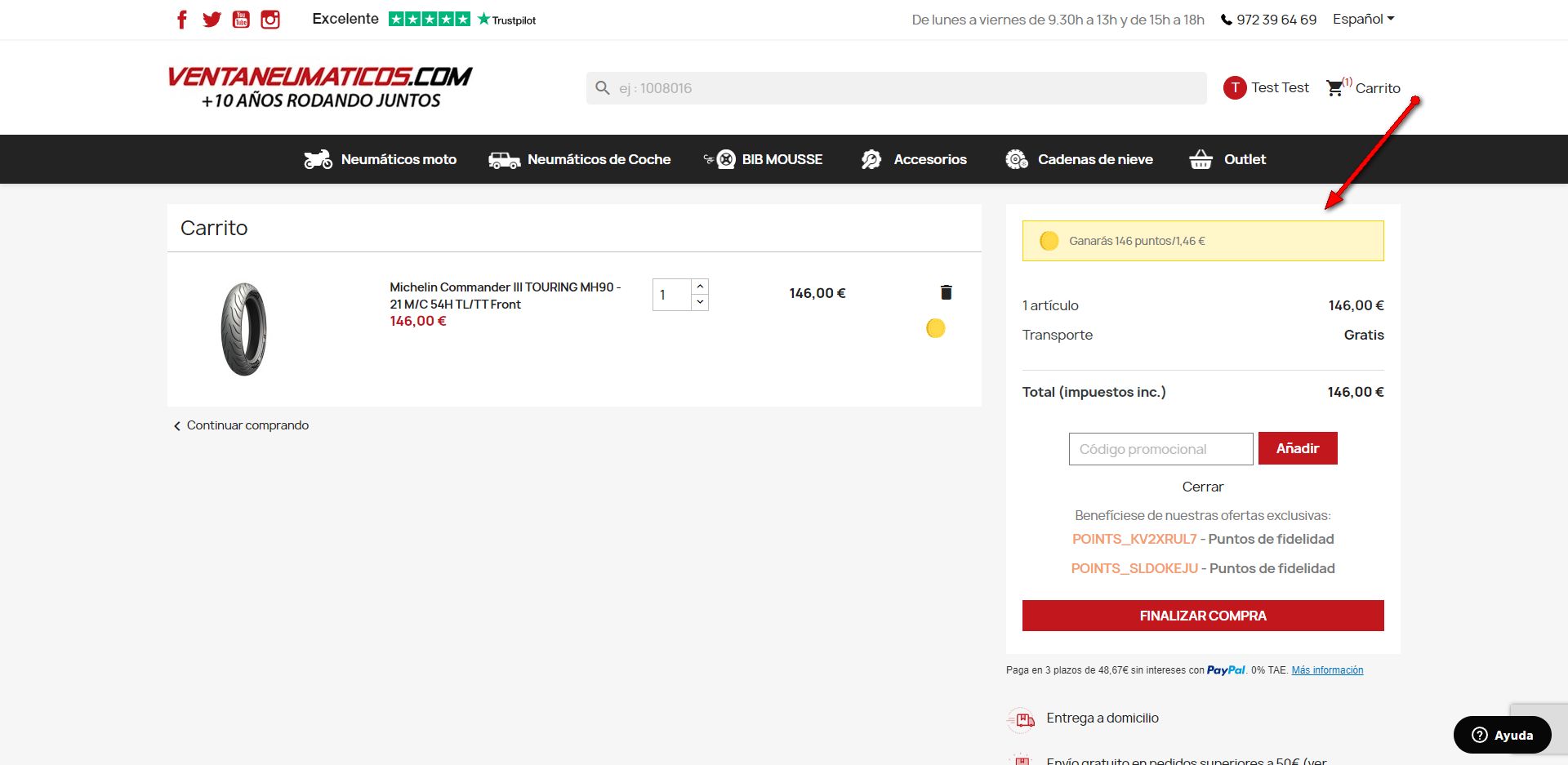Open Outlet menu
This screenshot has width=1568, height=765.
(1245, 159)
